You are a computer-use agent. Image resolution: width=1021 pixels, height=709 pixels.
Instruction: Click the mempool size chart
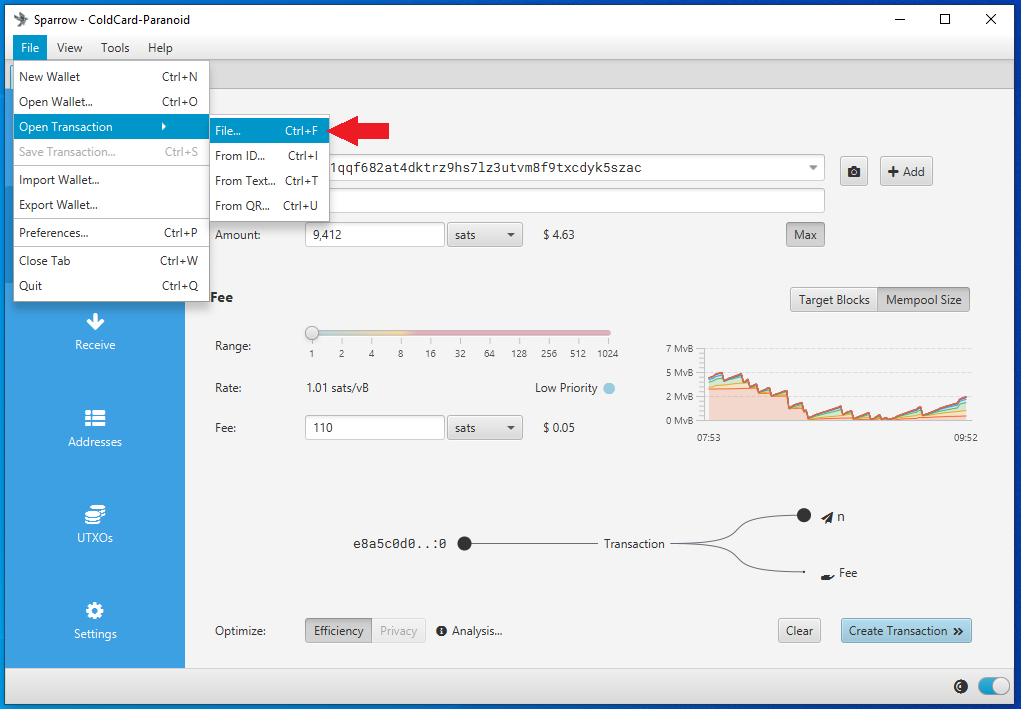(x=839, y=385)
